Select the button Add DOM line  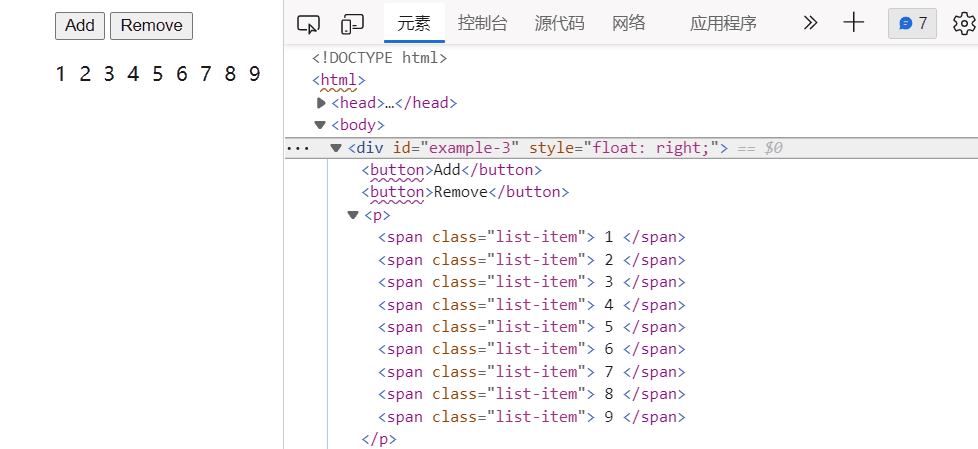tap(452, 170)
